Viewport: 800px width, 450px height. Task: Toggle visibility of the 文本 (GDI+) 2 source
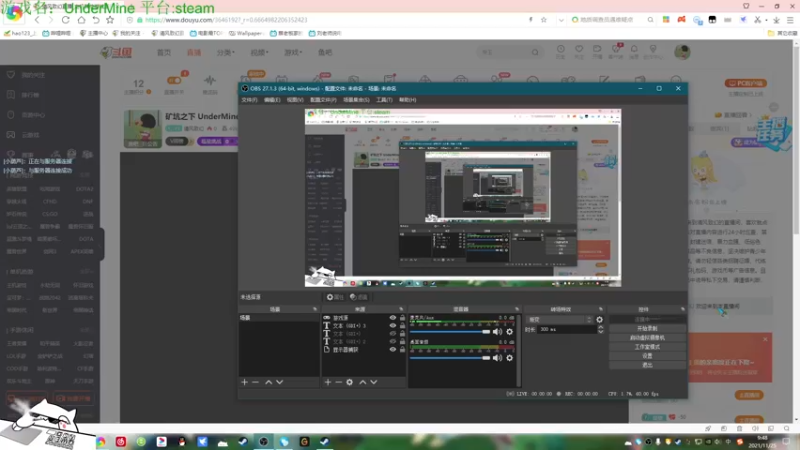pyautogui.click(x=393, y=341)
